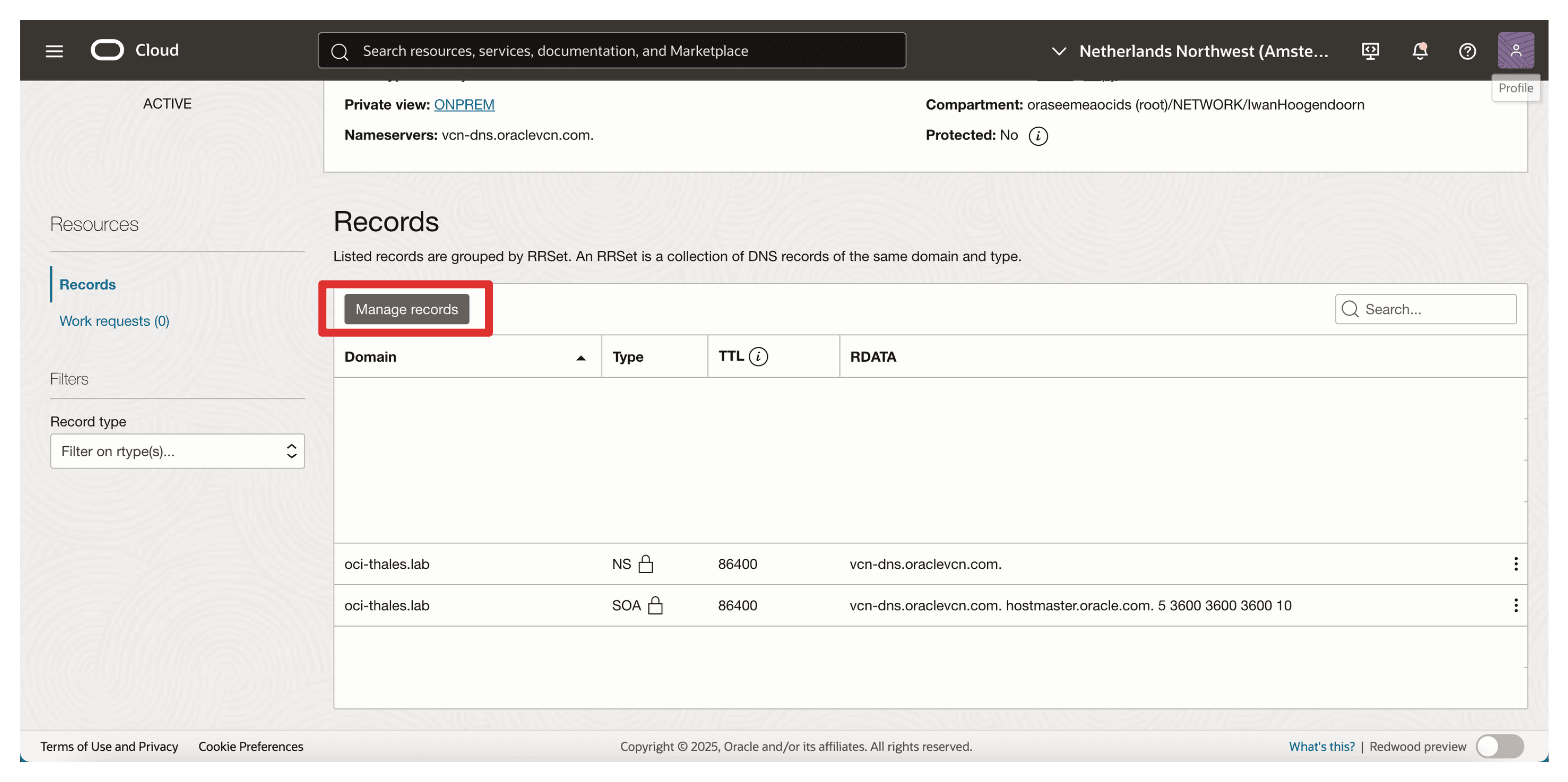1568x782 pixels.
Task: Open the Cloud Shell developer tools icon
Action: [1371, 51]
